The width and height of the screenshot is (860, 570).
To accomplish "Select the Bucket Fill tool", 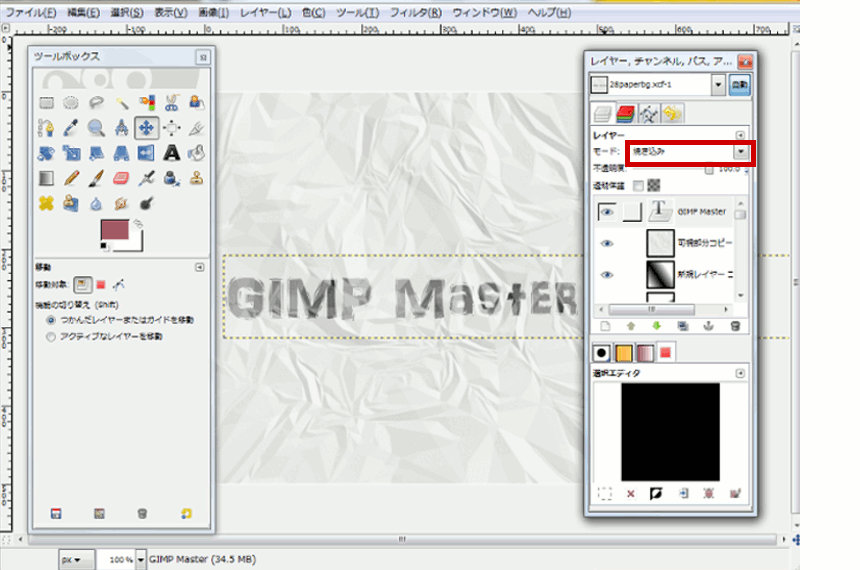I will [196, 153].
